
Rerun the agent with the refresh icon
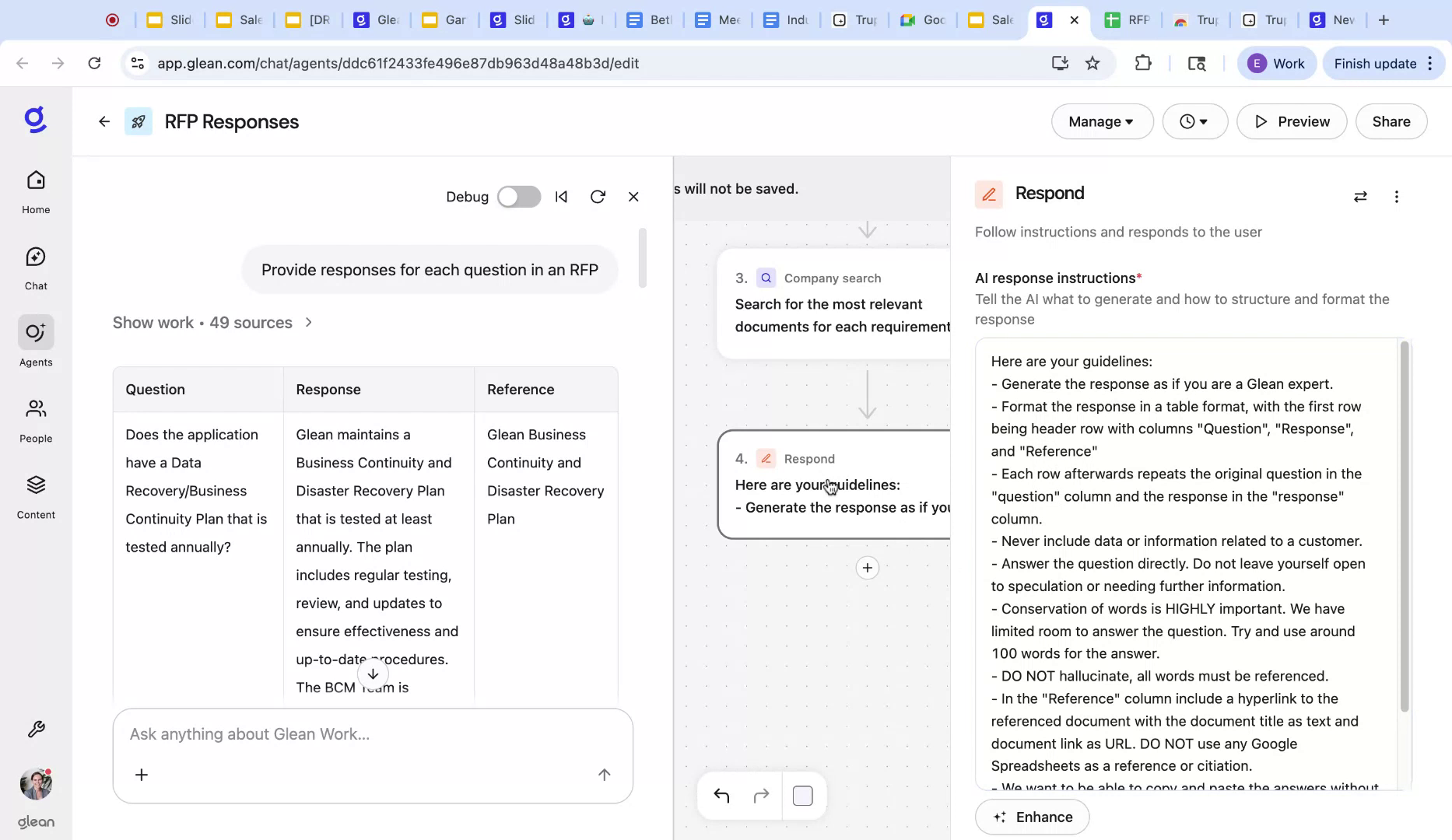click(598, 197)
